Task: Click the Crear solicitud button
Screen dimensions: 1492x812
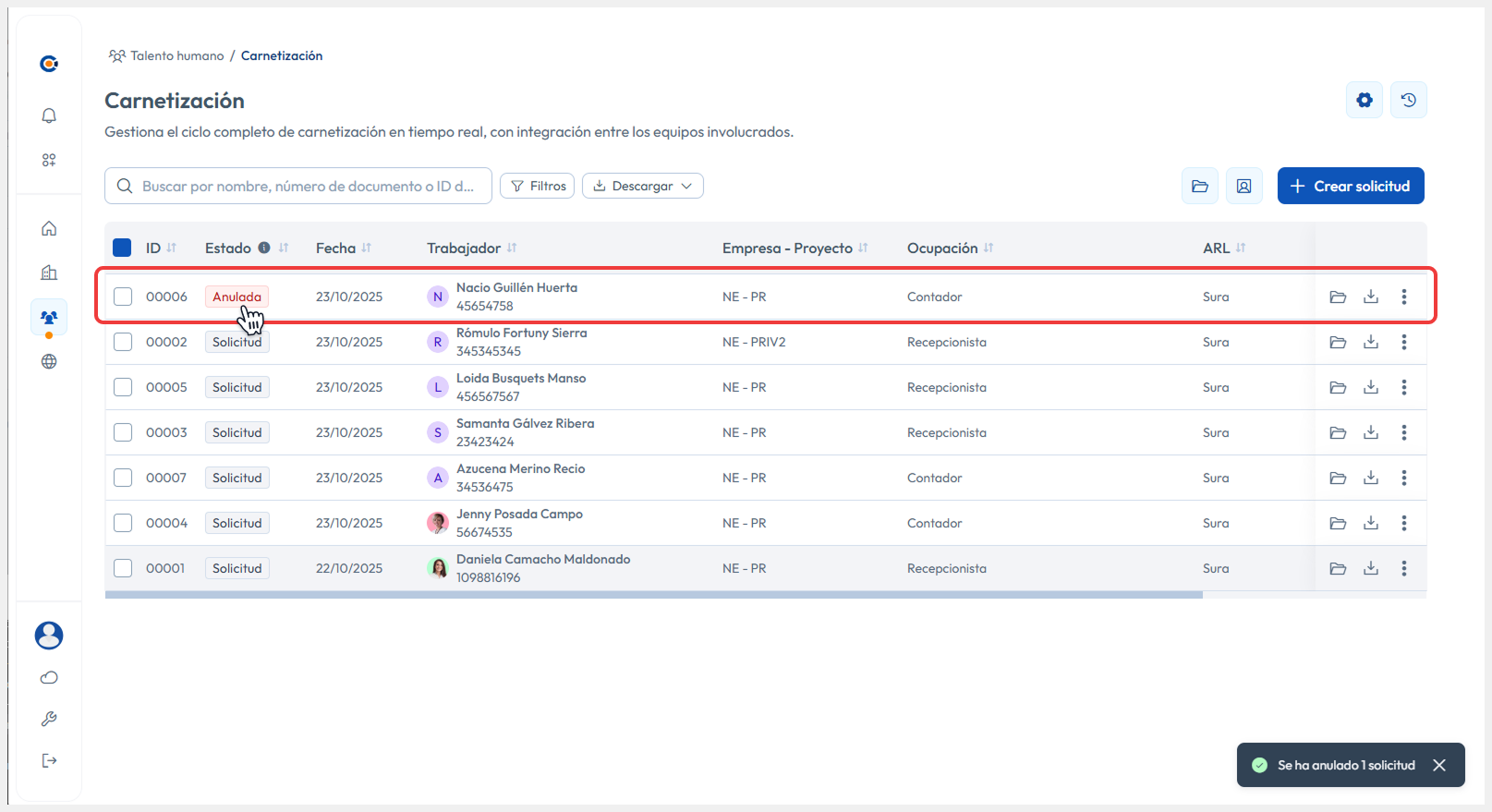Action: click(x=1350, y=186)
